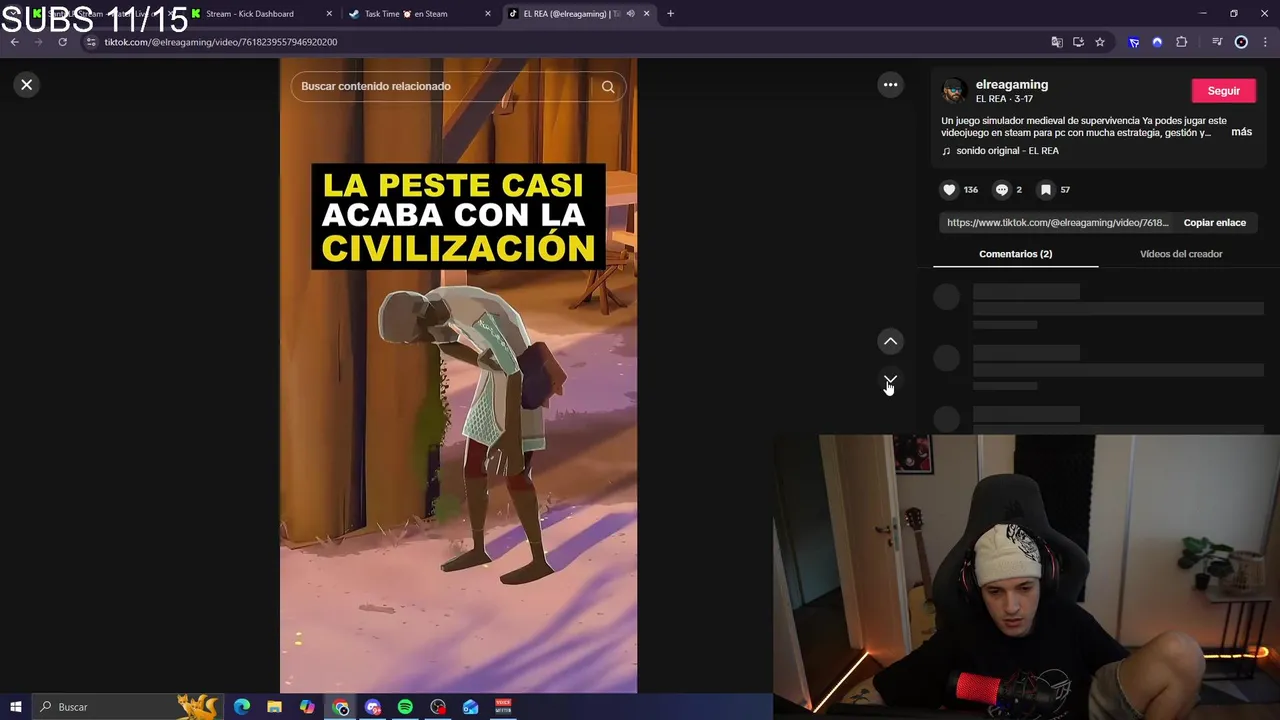Follow elreagaming with Seguir button
The image size is (1280, 720).
(1223, 91)
